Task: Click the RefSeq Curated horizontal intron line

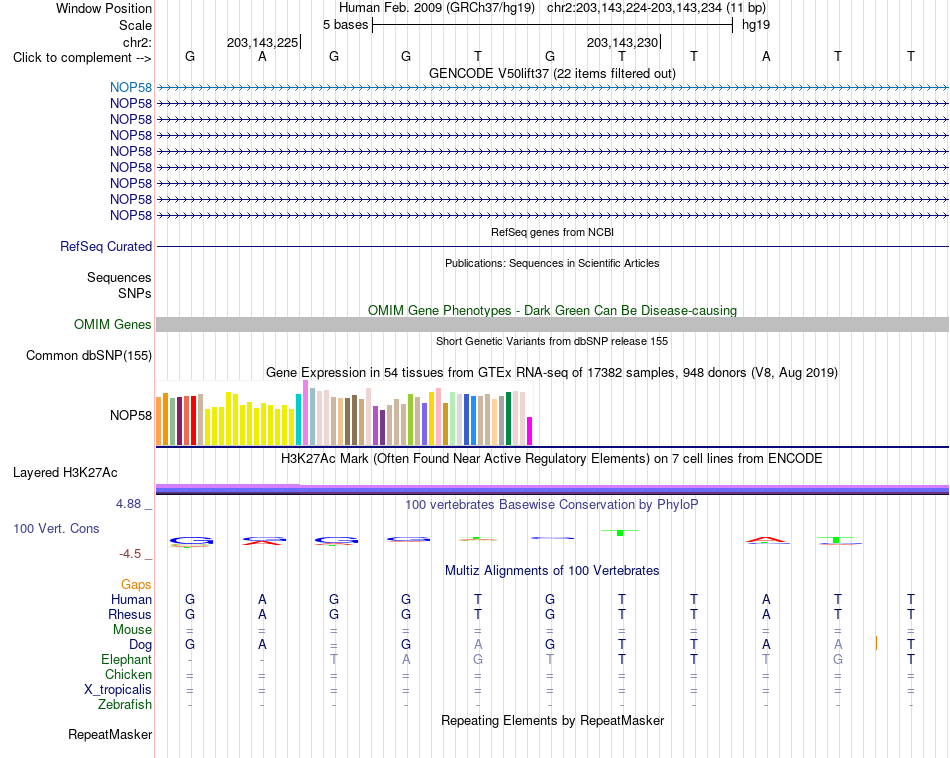Action: coord(552,247)
